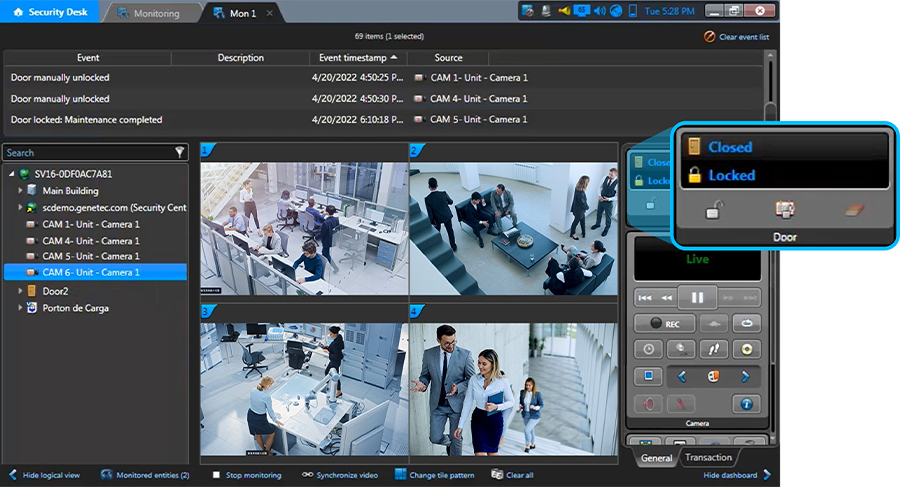The height and width of the screenshot is (487, 900).
Task: Pause the live video playback
Action: click(696, 298)
